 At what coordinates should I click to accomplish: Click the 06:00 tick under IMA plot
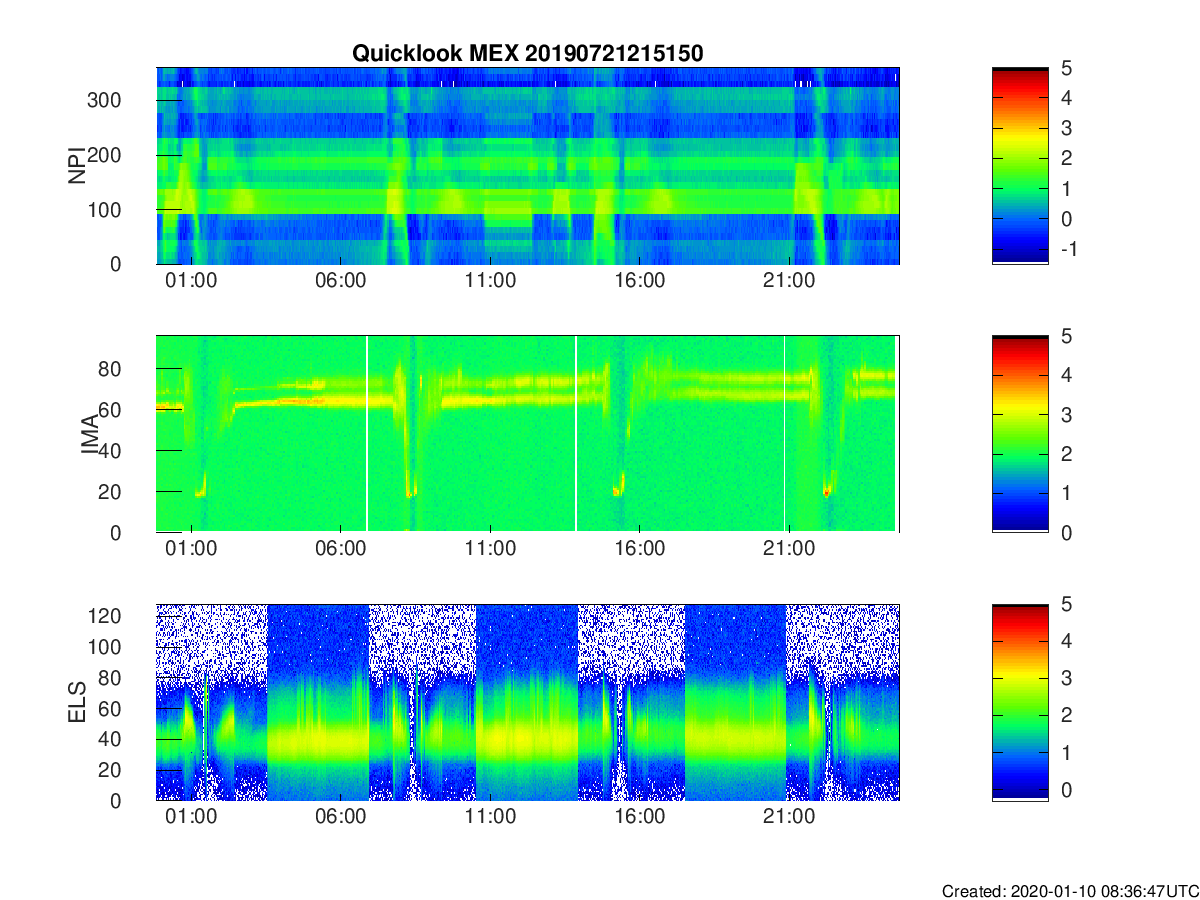pos(341,549)
